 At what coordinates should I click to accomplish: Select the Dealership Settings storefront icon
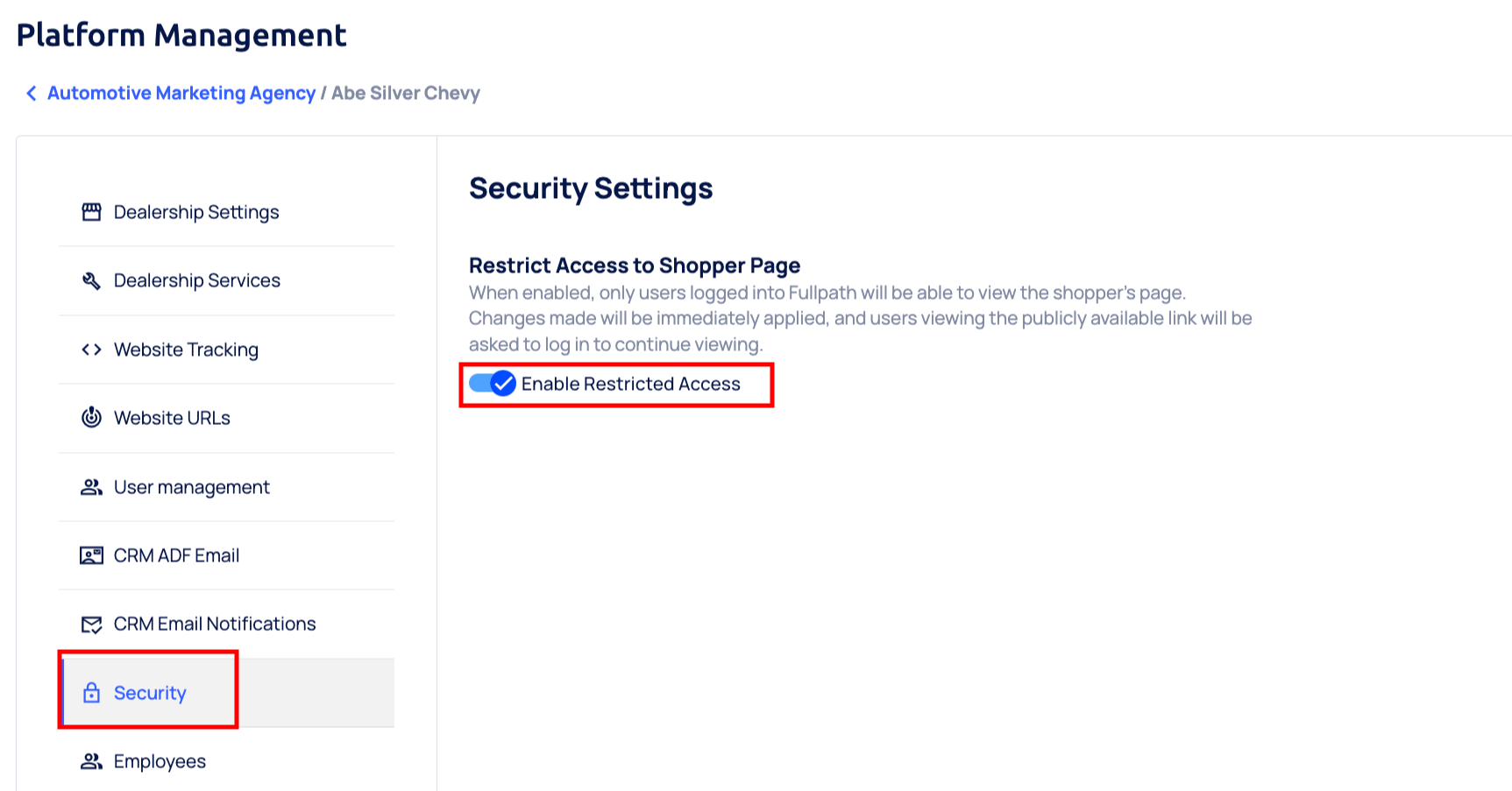click(x=92, y=211)
